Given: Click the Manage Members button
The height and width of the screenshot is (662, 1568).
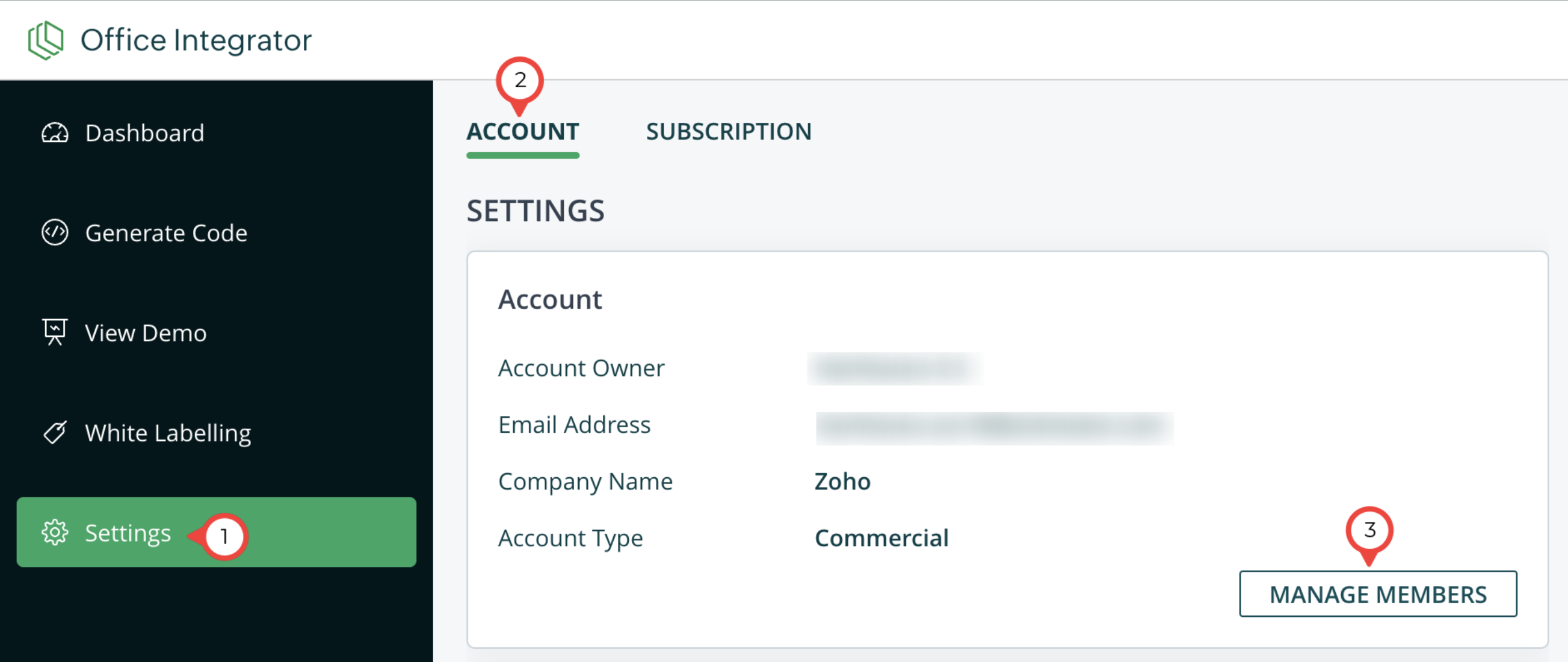Looking at the screenshot, I should (1377, 594).
